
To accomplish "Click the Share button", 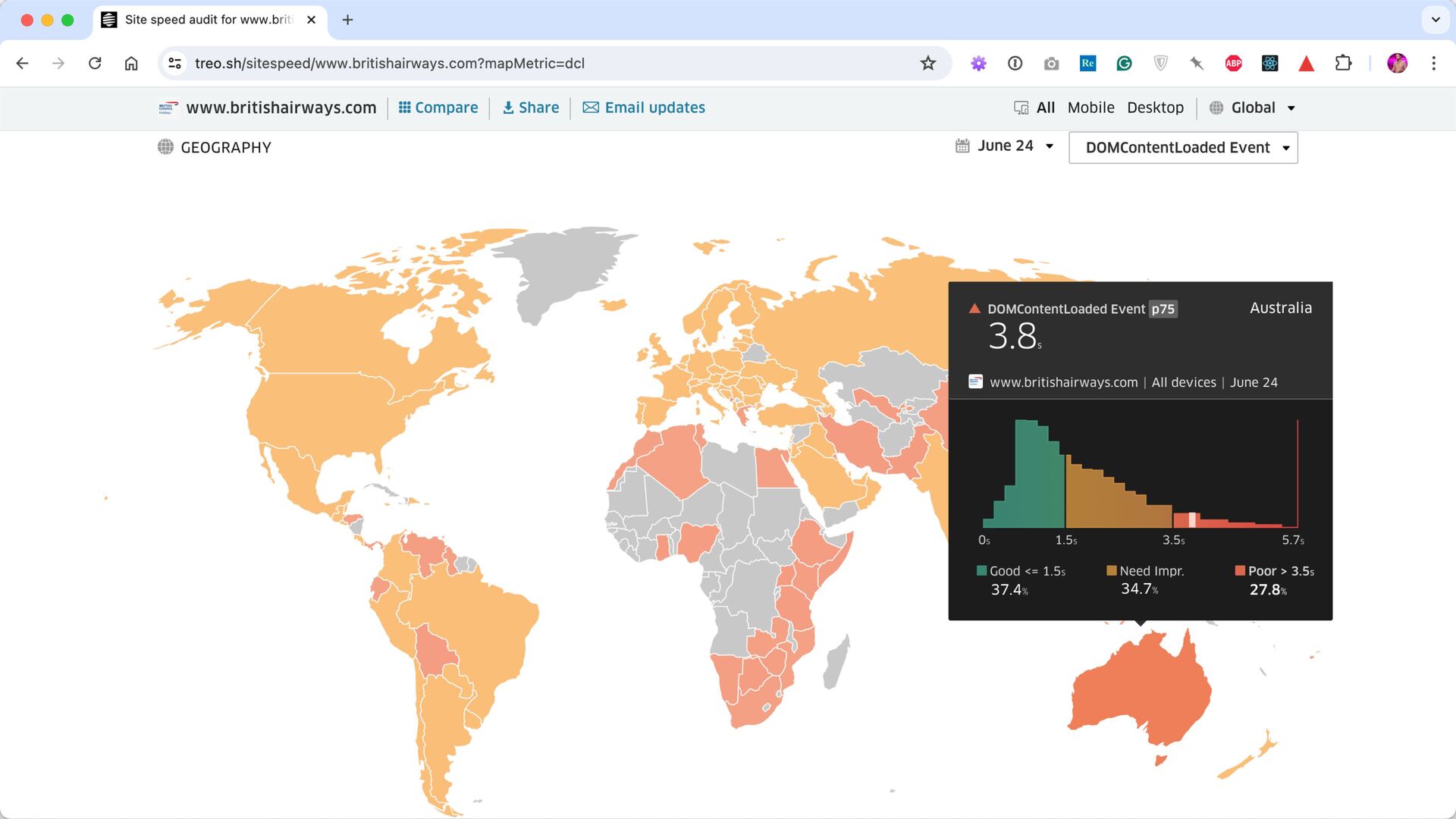I will (531, 108).
